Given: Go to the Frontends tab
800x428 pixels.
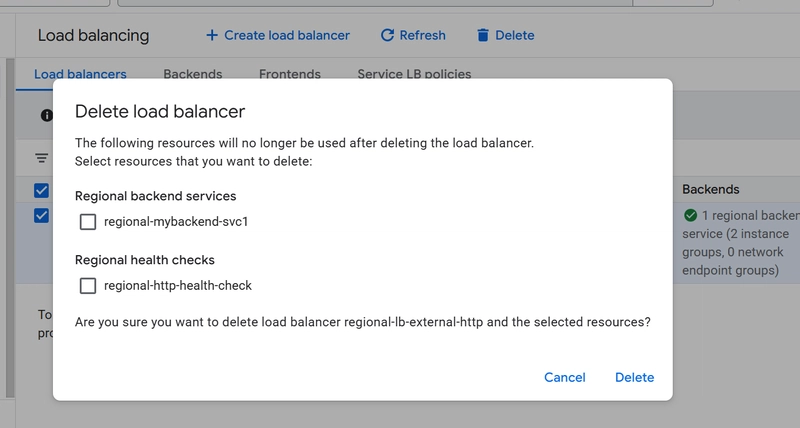Looking at the screenshot, I should click(290, 74).
